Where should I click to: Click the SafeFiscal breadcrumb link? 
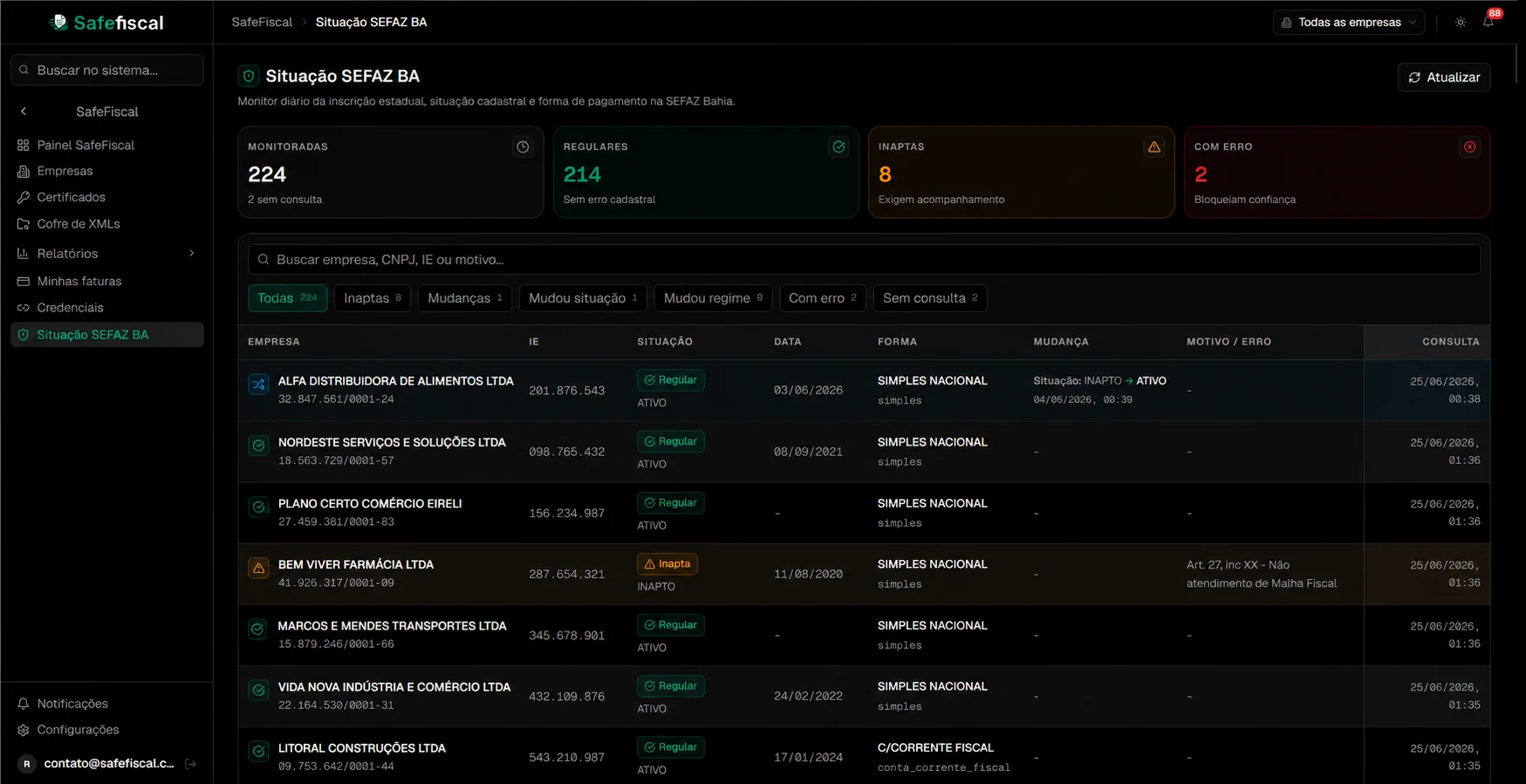coord(262,23)
